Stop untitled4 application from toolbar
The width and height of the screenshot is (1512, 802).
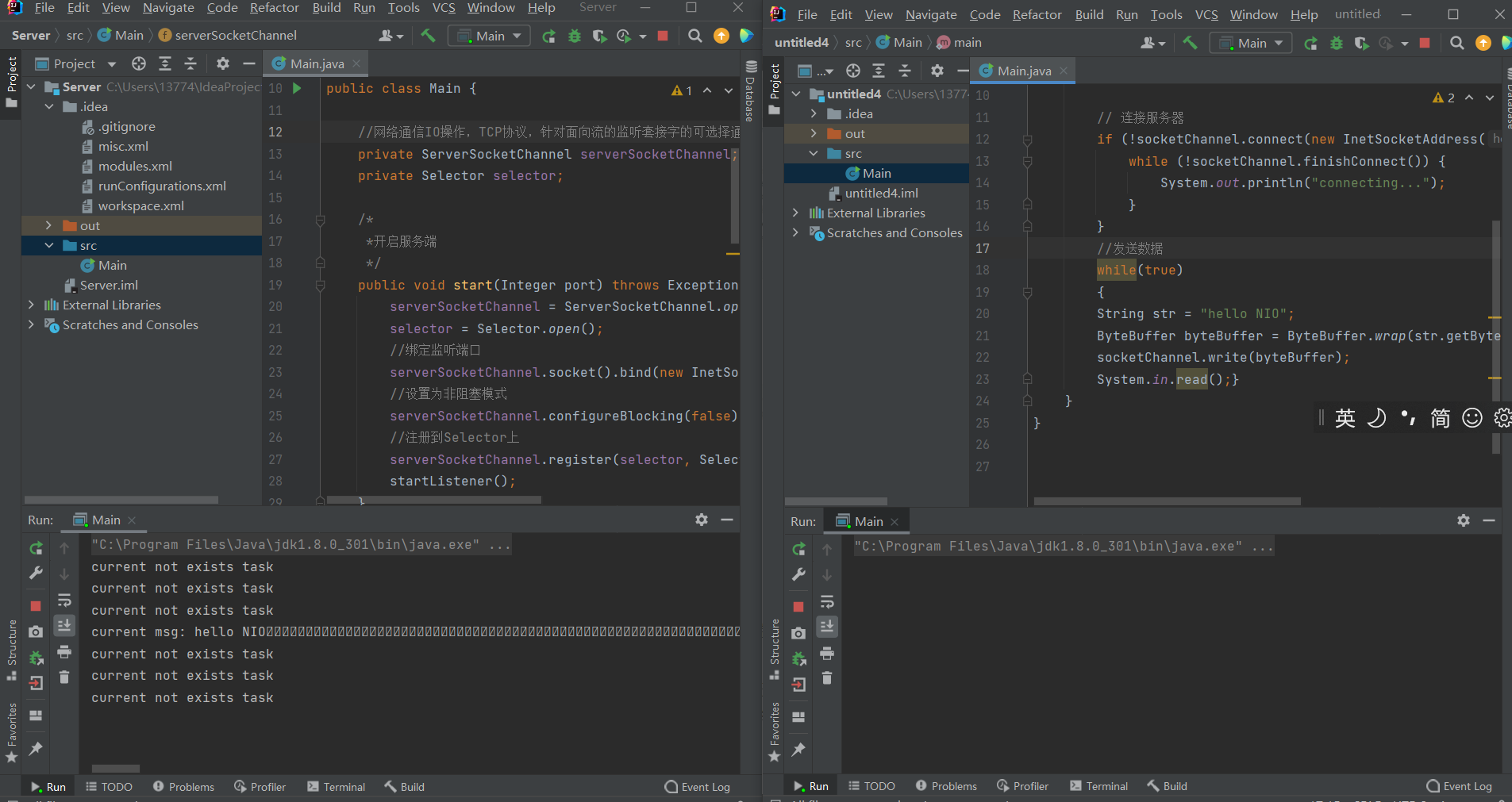coord(1425,43)
